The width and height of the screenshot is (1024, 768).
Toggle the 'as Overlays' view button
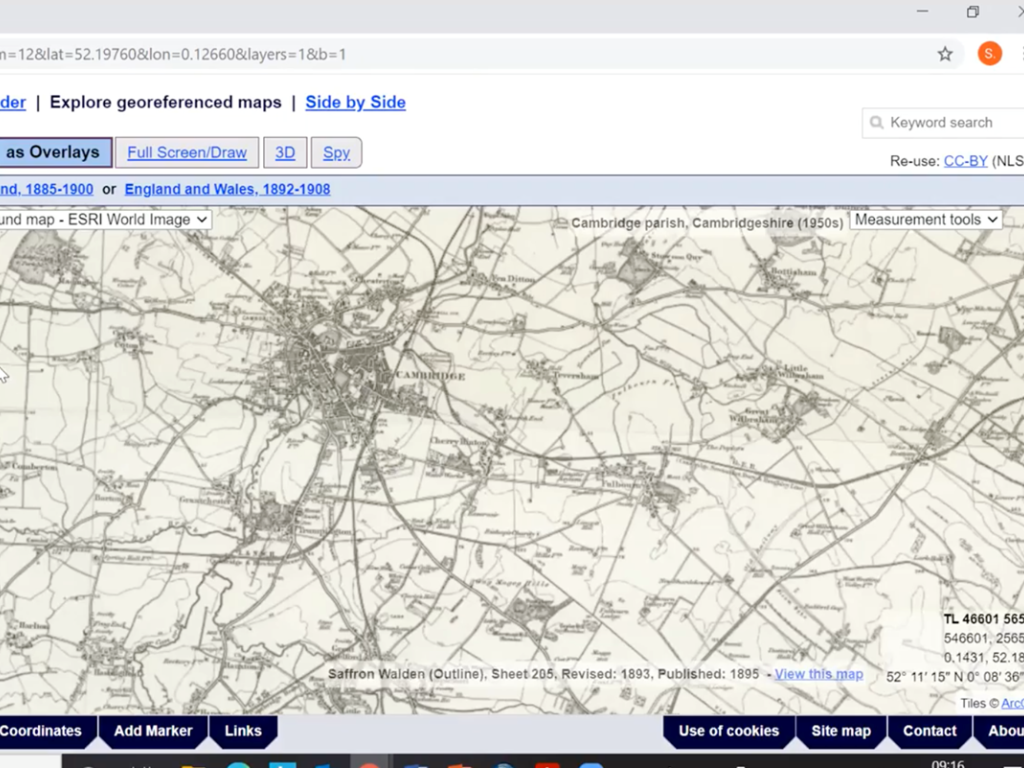pos(54,153)
